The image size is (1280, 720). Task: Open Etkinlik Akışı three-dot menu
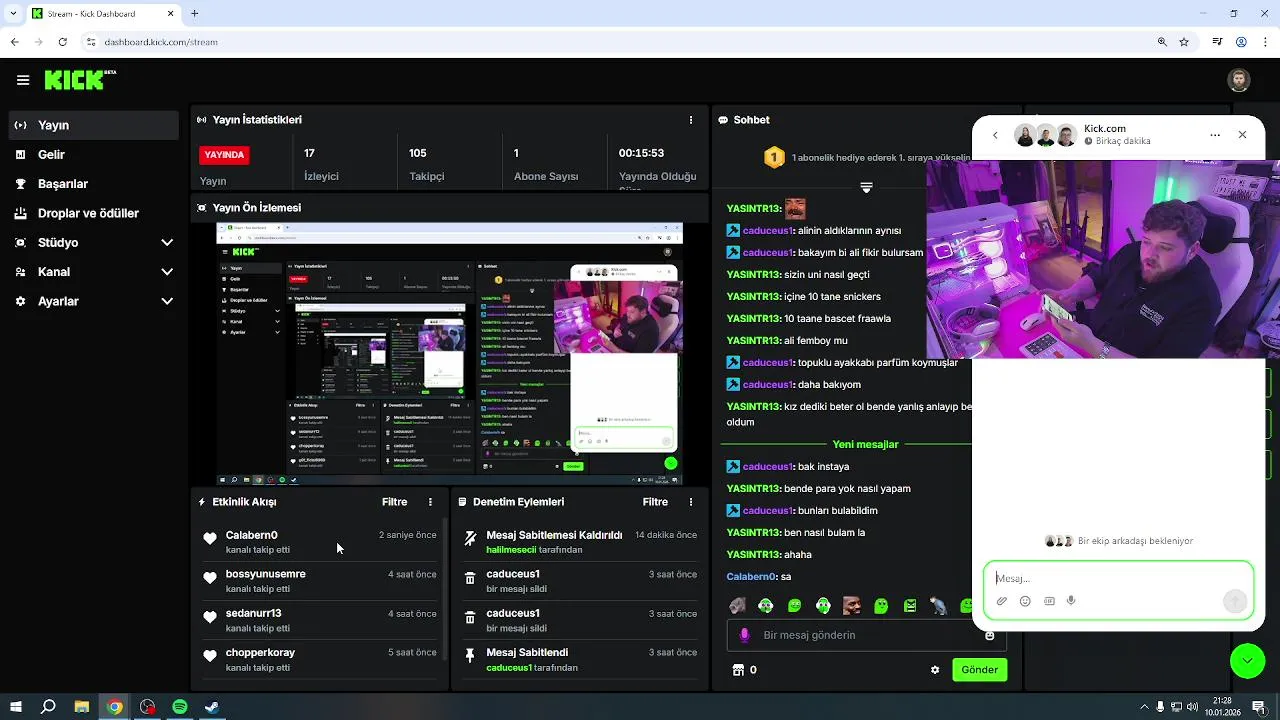431,502
